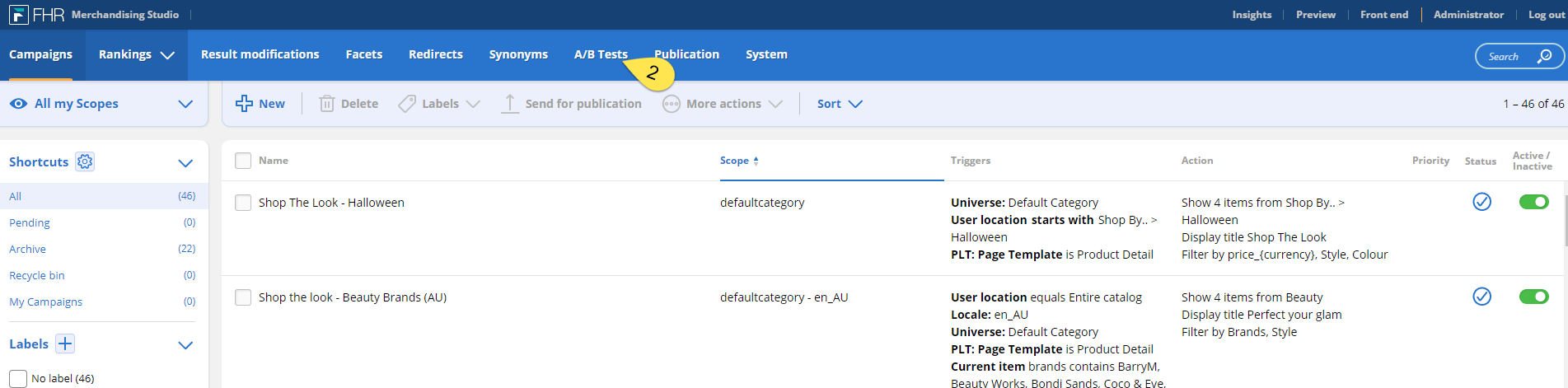Click the Delete trash icon
The image size is (1568, 388).
326,104
